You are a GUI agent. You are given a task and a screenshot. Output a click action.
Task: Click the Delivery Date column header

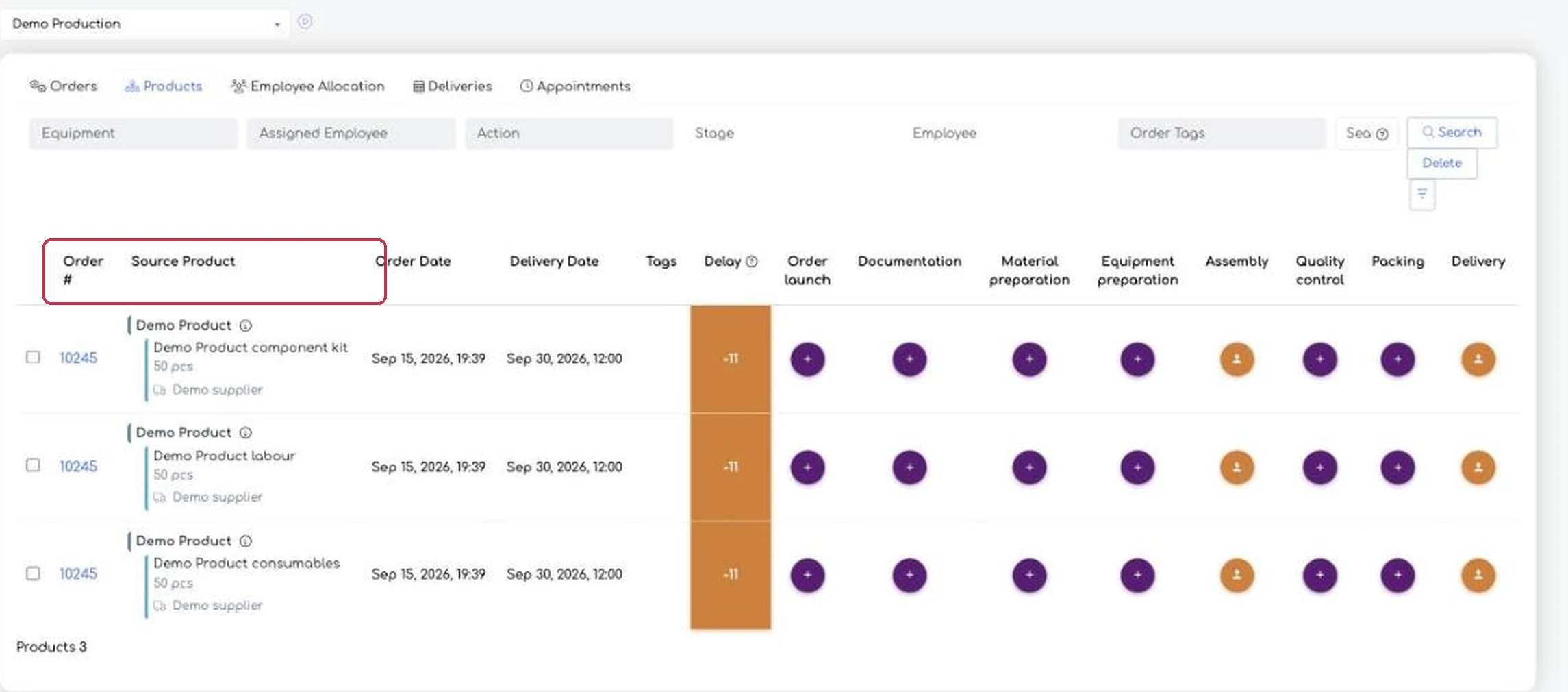pos(554,261)
